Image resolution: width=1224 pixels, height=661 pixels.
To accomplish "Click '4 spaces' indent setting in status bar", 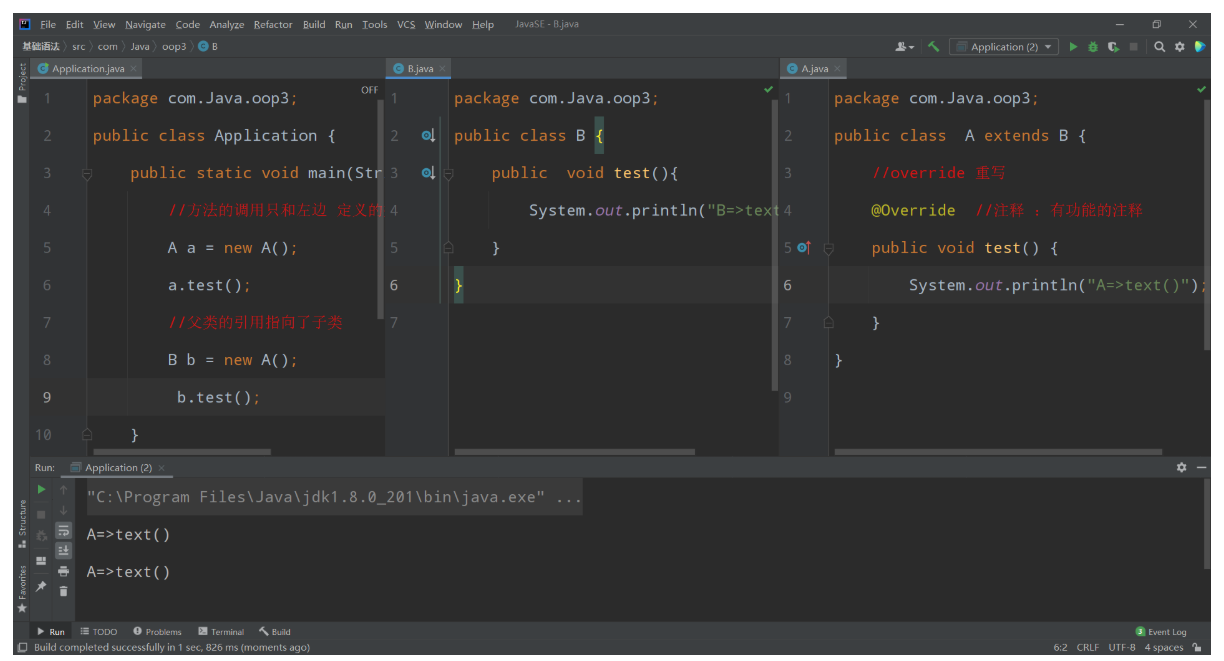I will (x=1164, y=648).
